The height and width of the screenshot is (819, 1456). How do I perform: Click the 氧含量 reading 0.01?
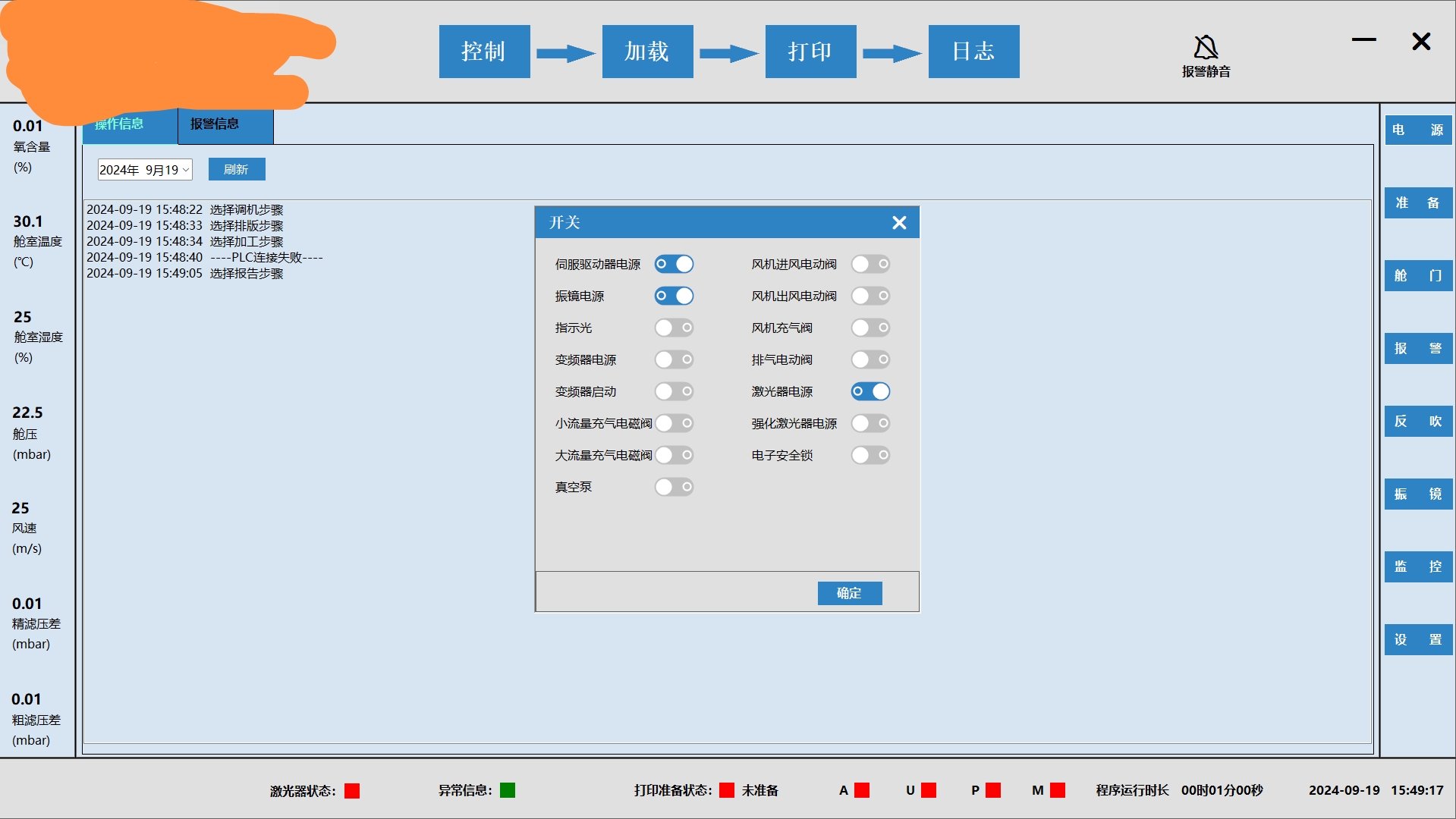click(x=28, y=127)
